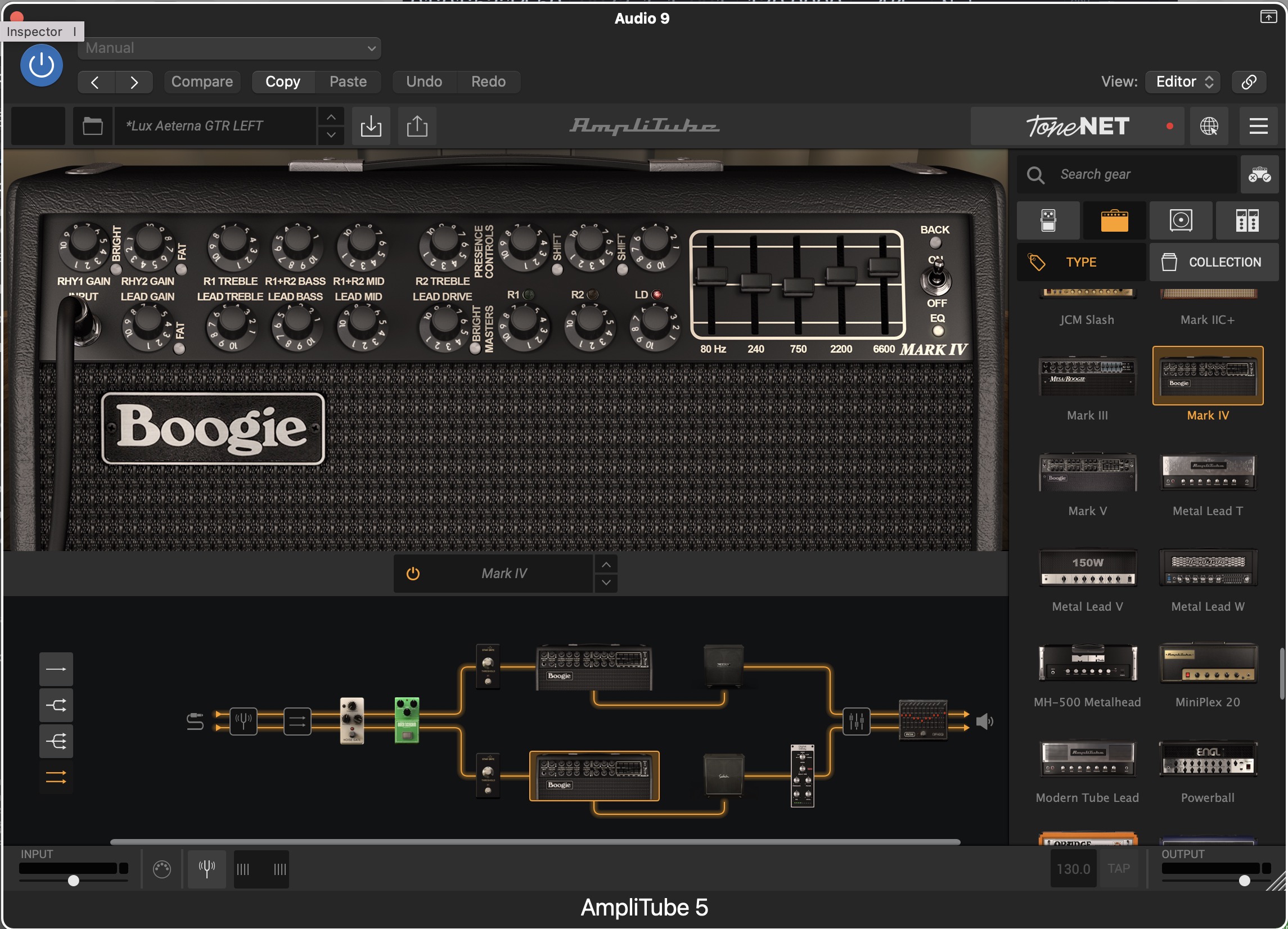Switch to COLLECTION tab
1288x929 pixels.
1214,263
